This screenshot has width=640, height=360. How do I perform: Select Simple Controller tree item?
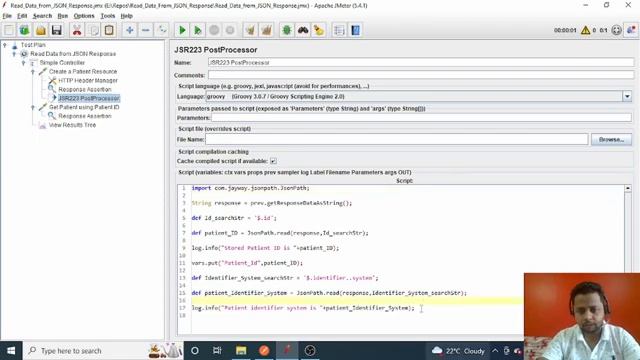tap(62, 63)
